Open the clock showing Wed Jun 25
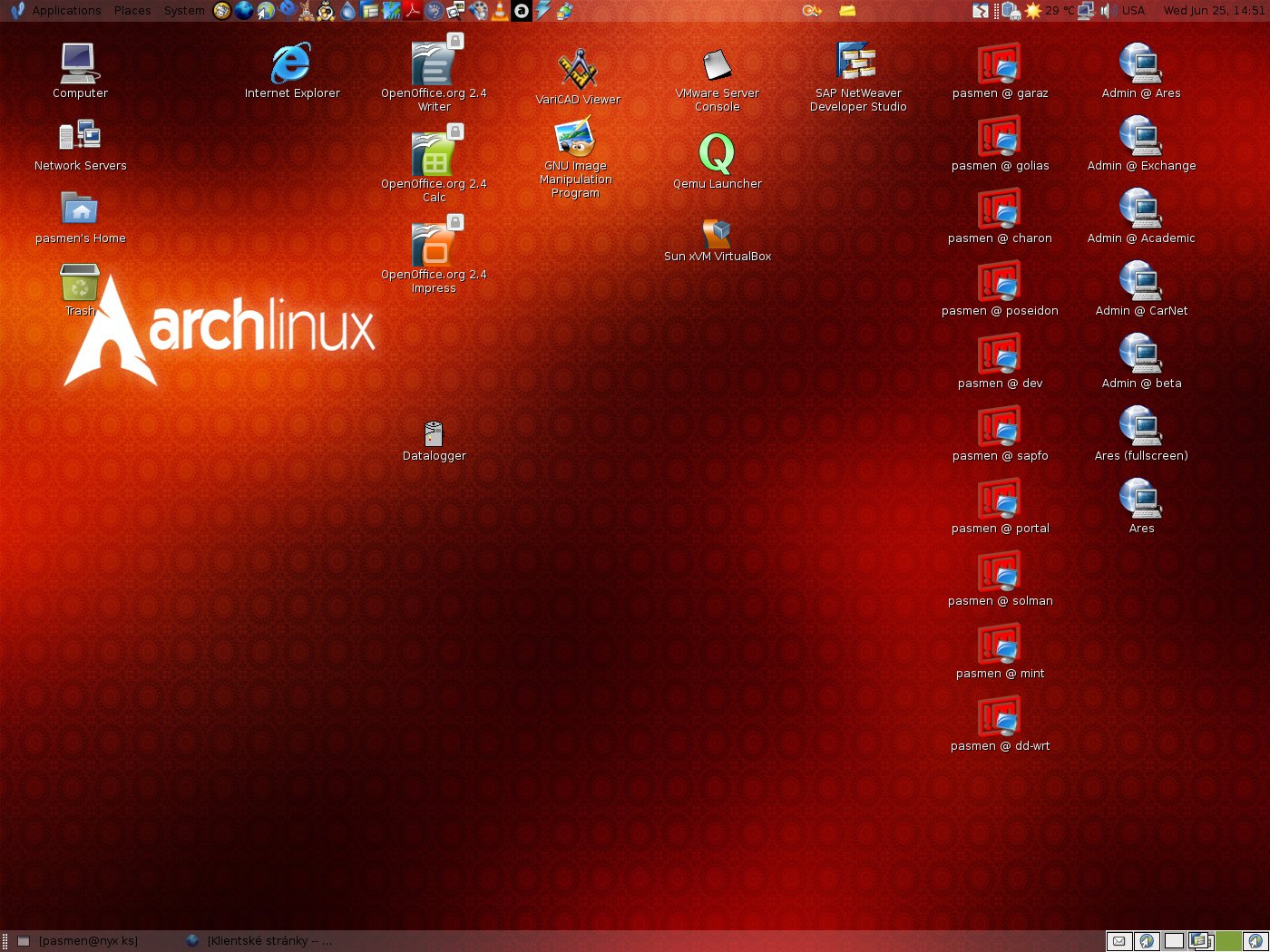The height and width of the screenshot is (952, 1270). (x=1214, y=11)
